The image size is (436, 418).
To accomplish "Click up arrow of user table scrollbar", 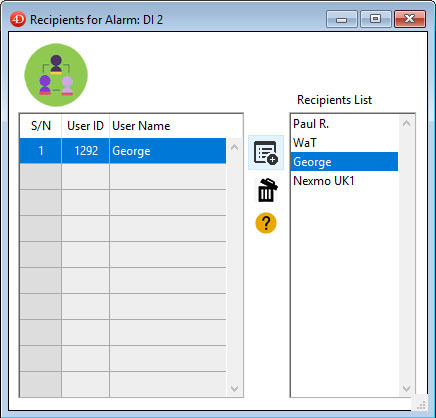I will point(234,147).
